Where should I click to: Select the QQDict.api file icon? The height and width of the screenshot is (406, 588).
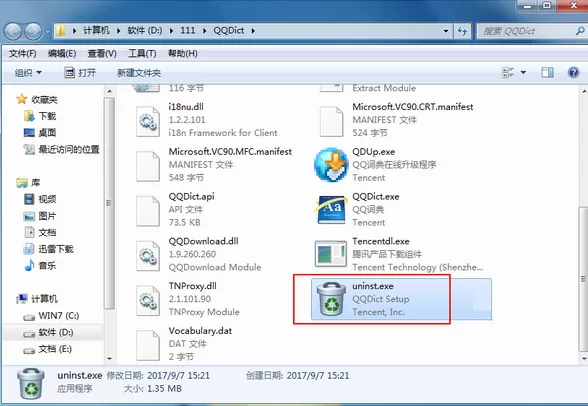148,211
